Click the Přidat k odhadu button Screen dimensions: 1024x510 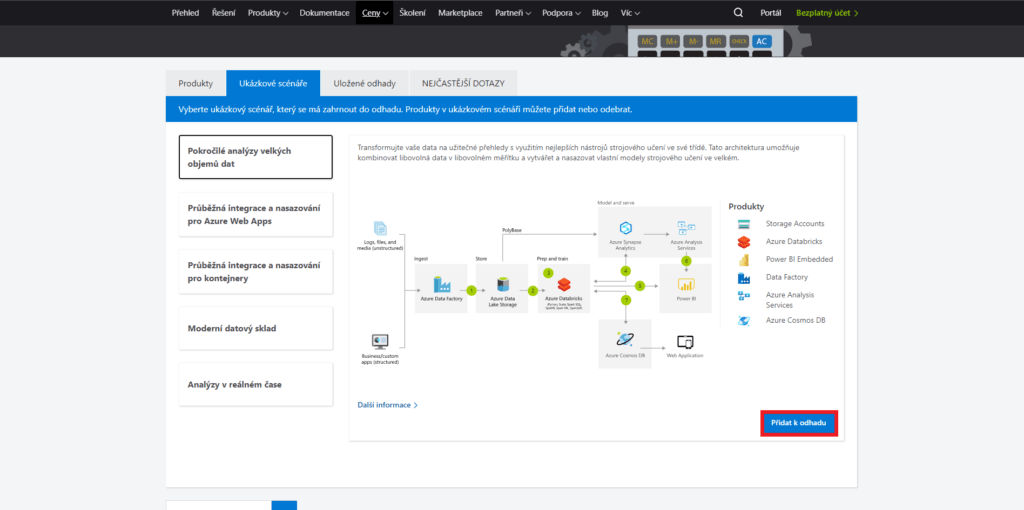pos(798,424)
